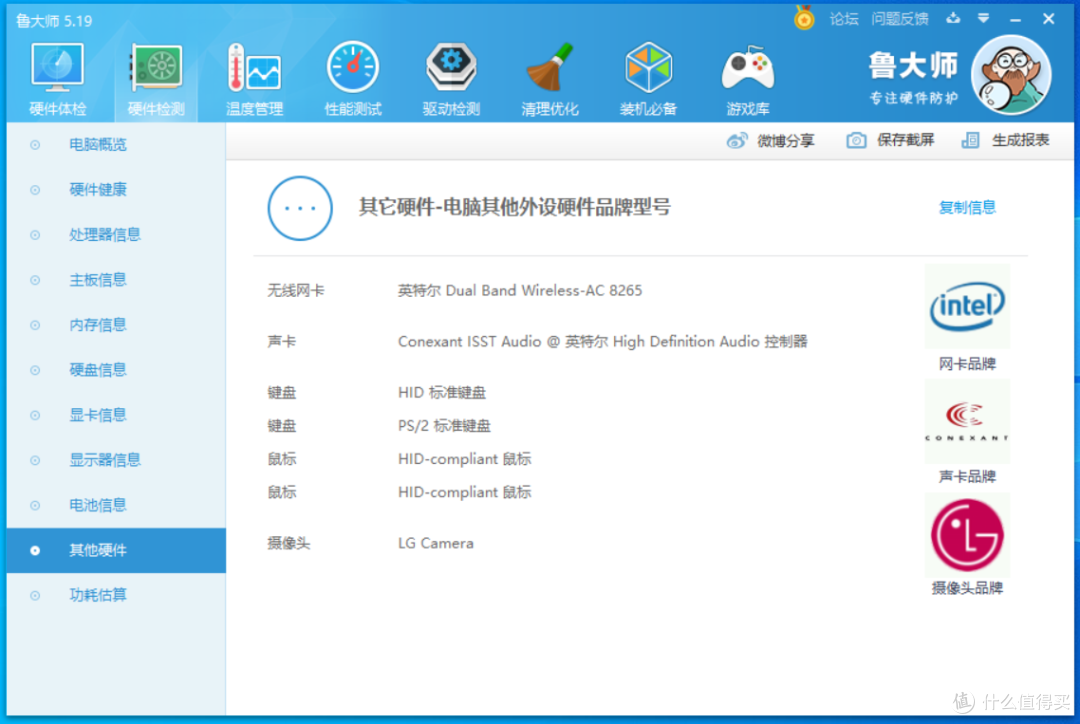Click the page heading 其它硬件-电脑其他外设硬件品牌型号

pos(515,207)
